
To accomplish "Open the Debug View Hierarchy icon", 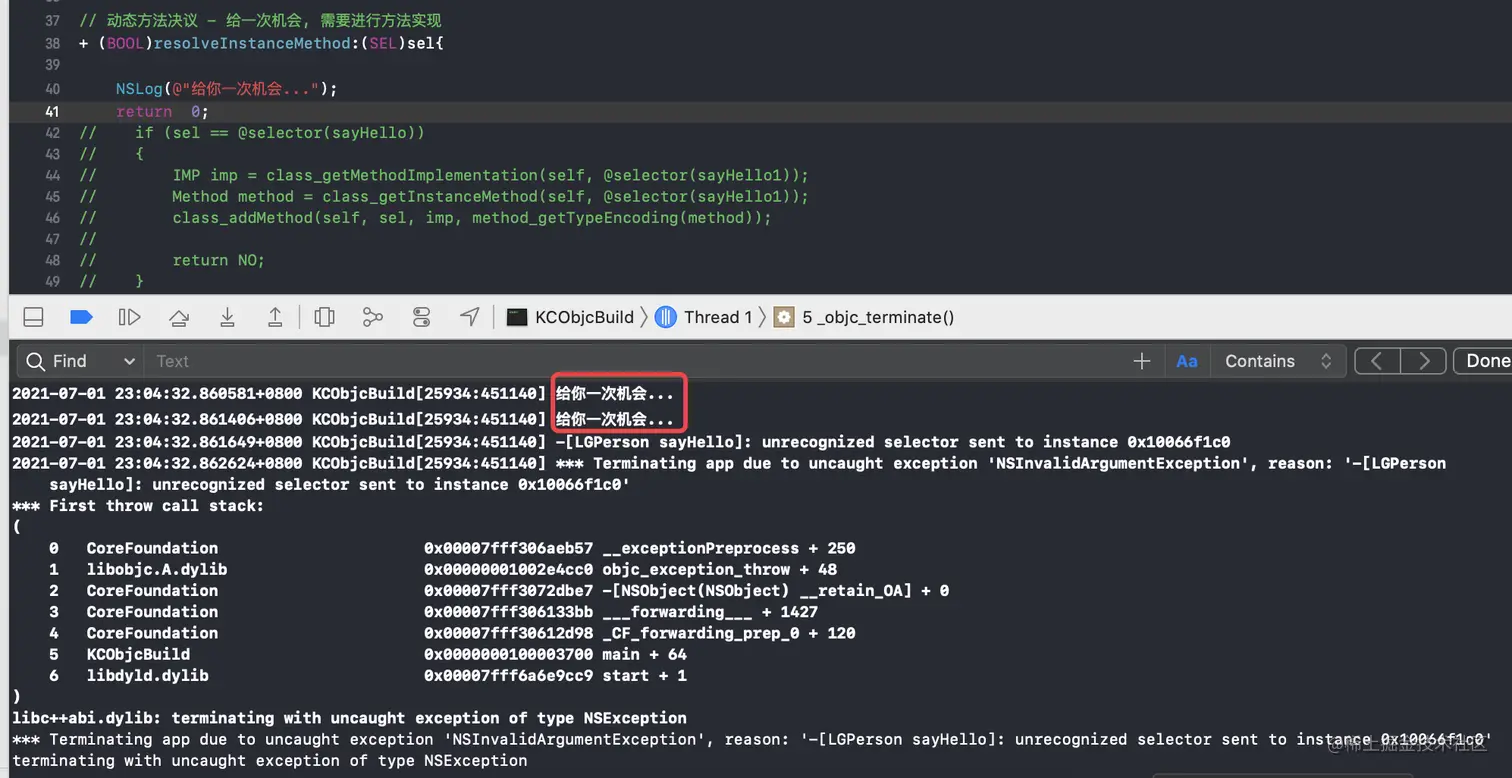I will coord(324,317).
